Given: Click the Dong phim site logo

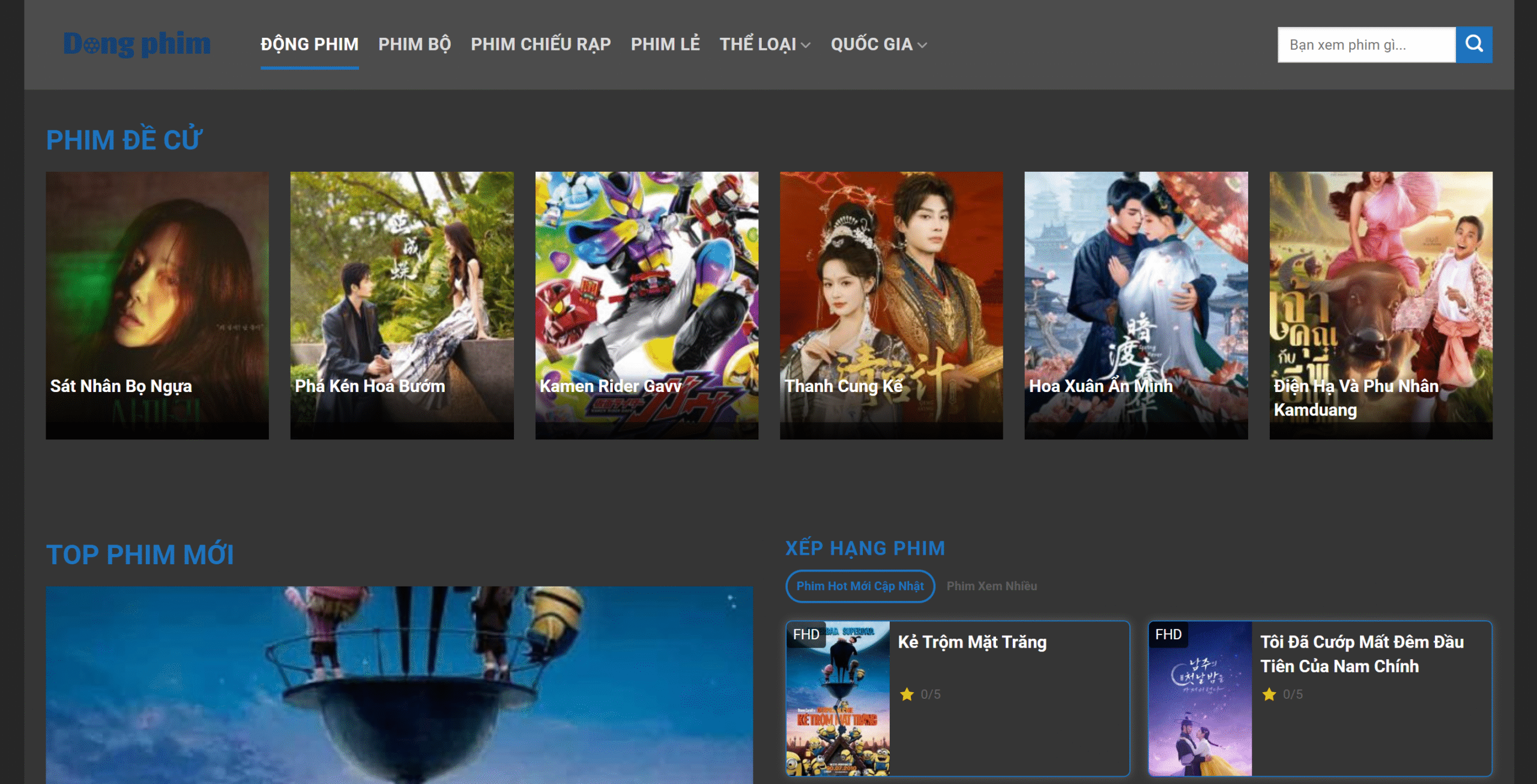Looking at the screenshot, I should 137,44.
